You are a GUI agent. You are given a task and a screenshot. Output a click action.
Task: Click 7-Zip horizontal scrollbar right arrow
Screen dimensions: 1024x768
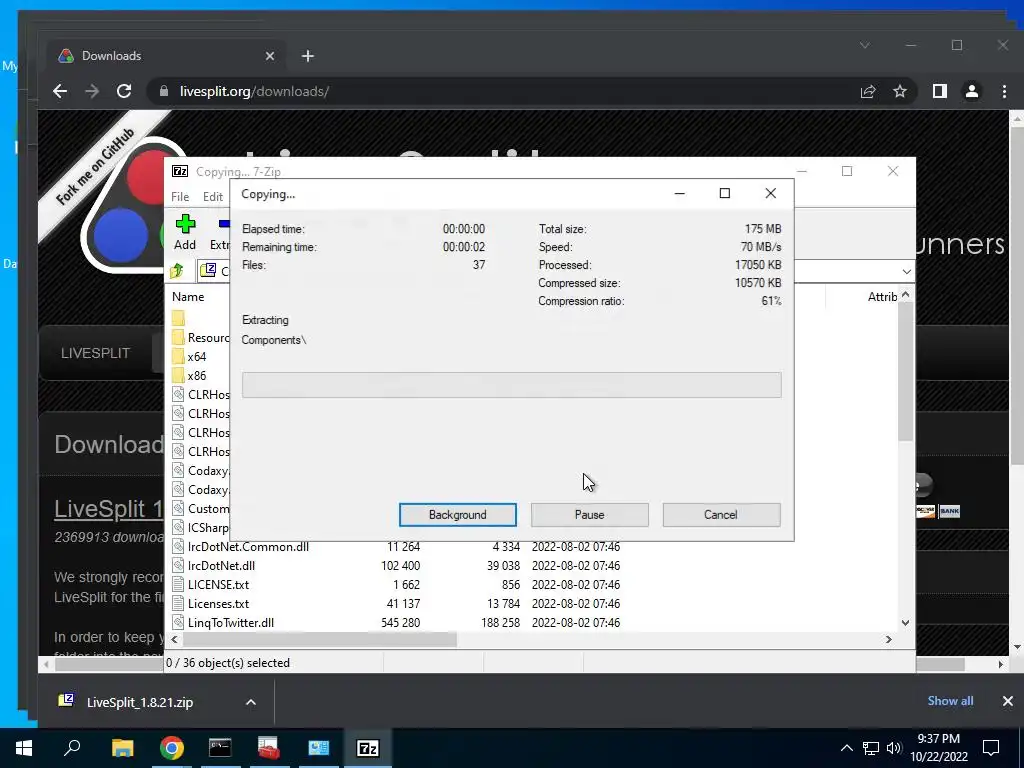(x=888, y=639)
